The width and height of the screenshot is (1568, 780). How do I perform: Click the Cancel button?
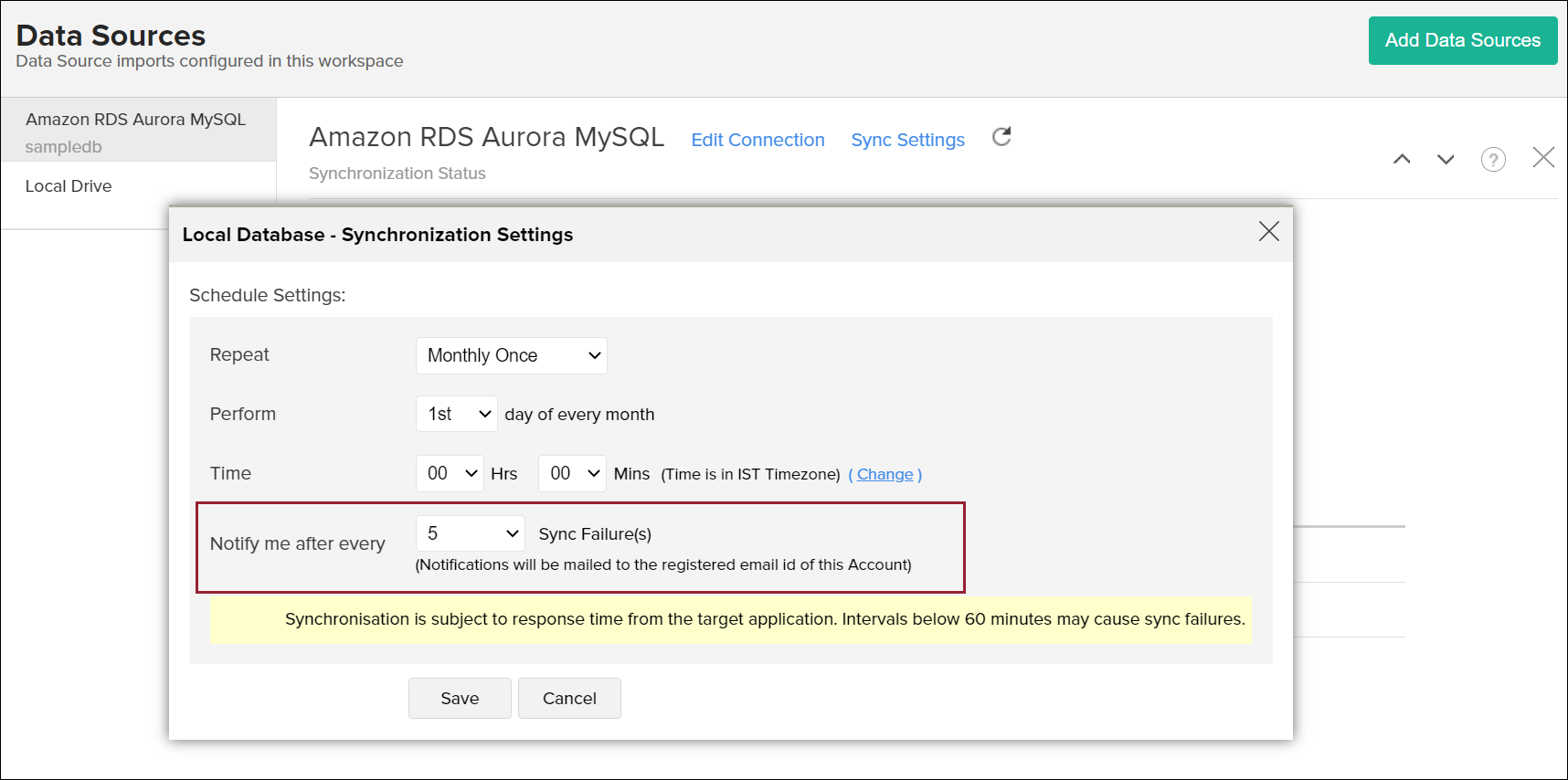pos(569,698)
